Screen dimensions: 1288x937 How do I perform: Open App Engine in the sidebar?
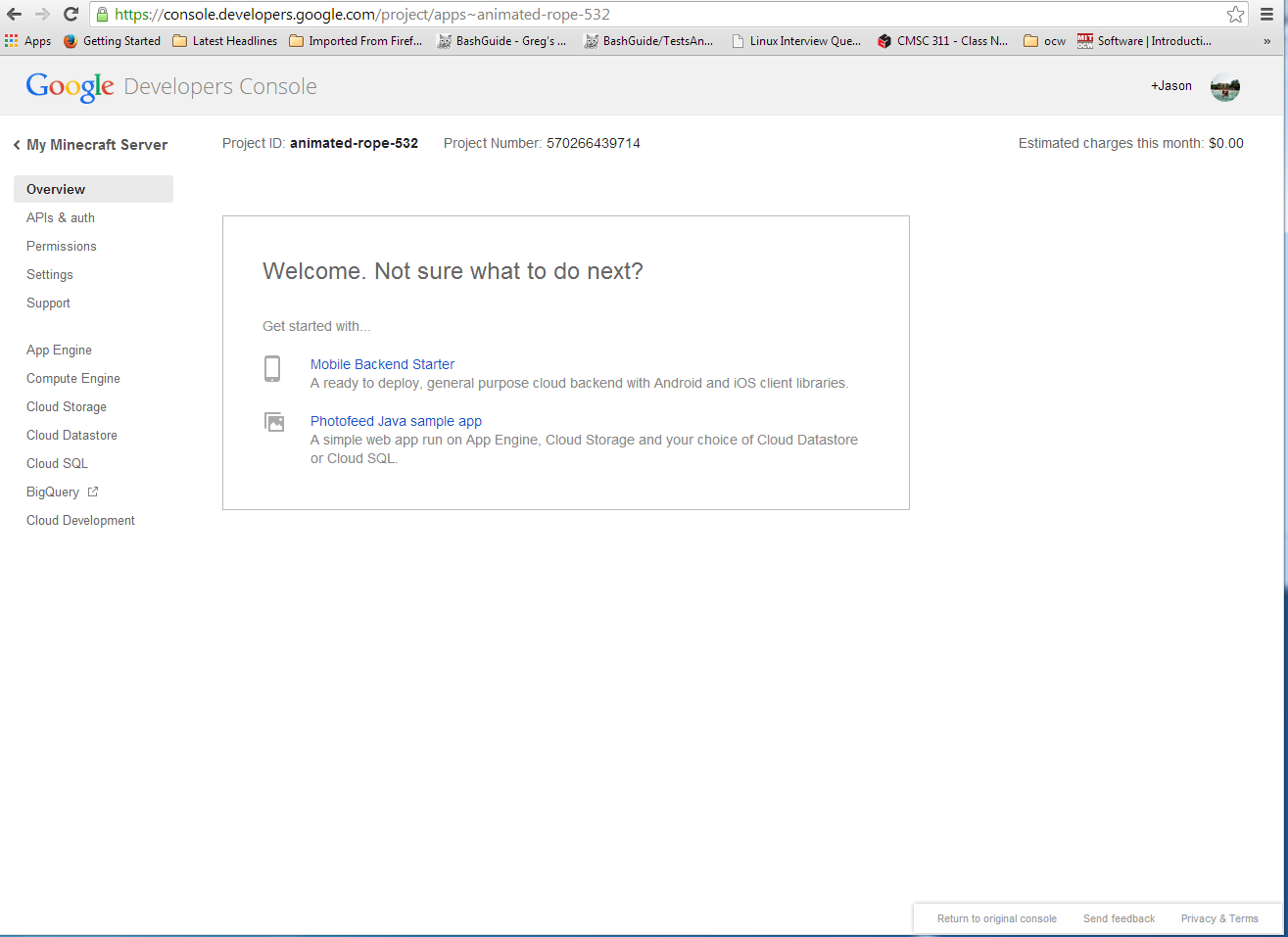59,350
